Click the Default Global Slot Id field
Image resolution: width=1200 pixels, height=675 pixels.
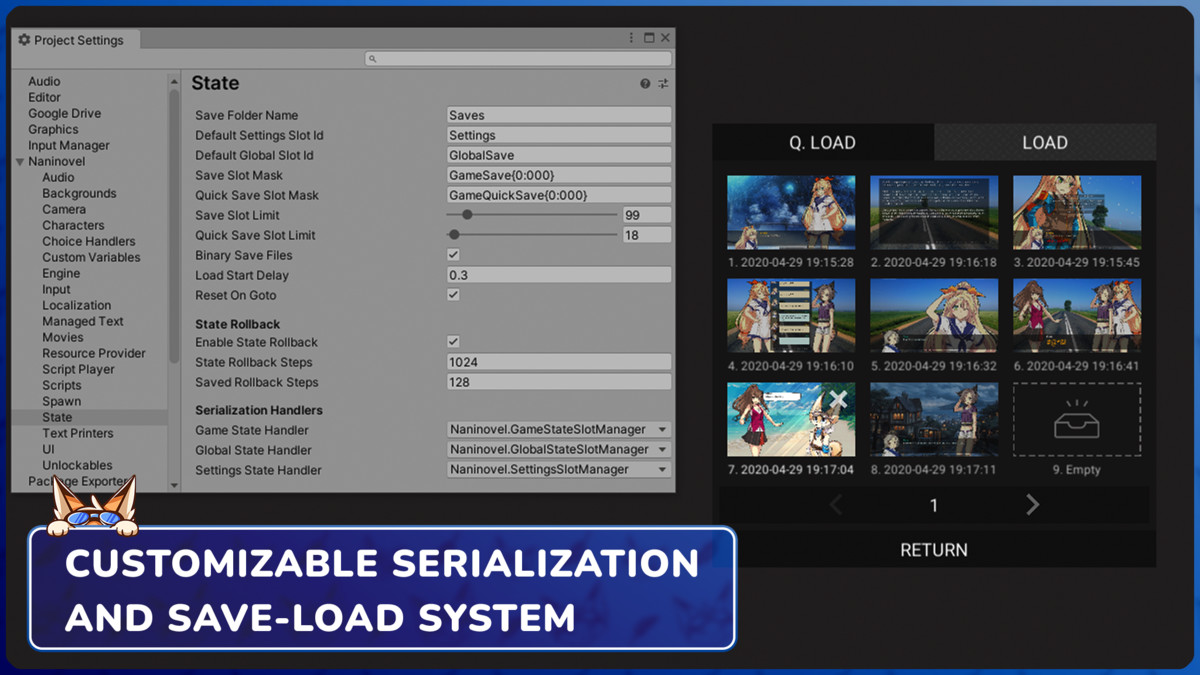click(559, 155)
